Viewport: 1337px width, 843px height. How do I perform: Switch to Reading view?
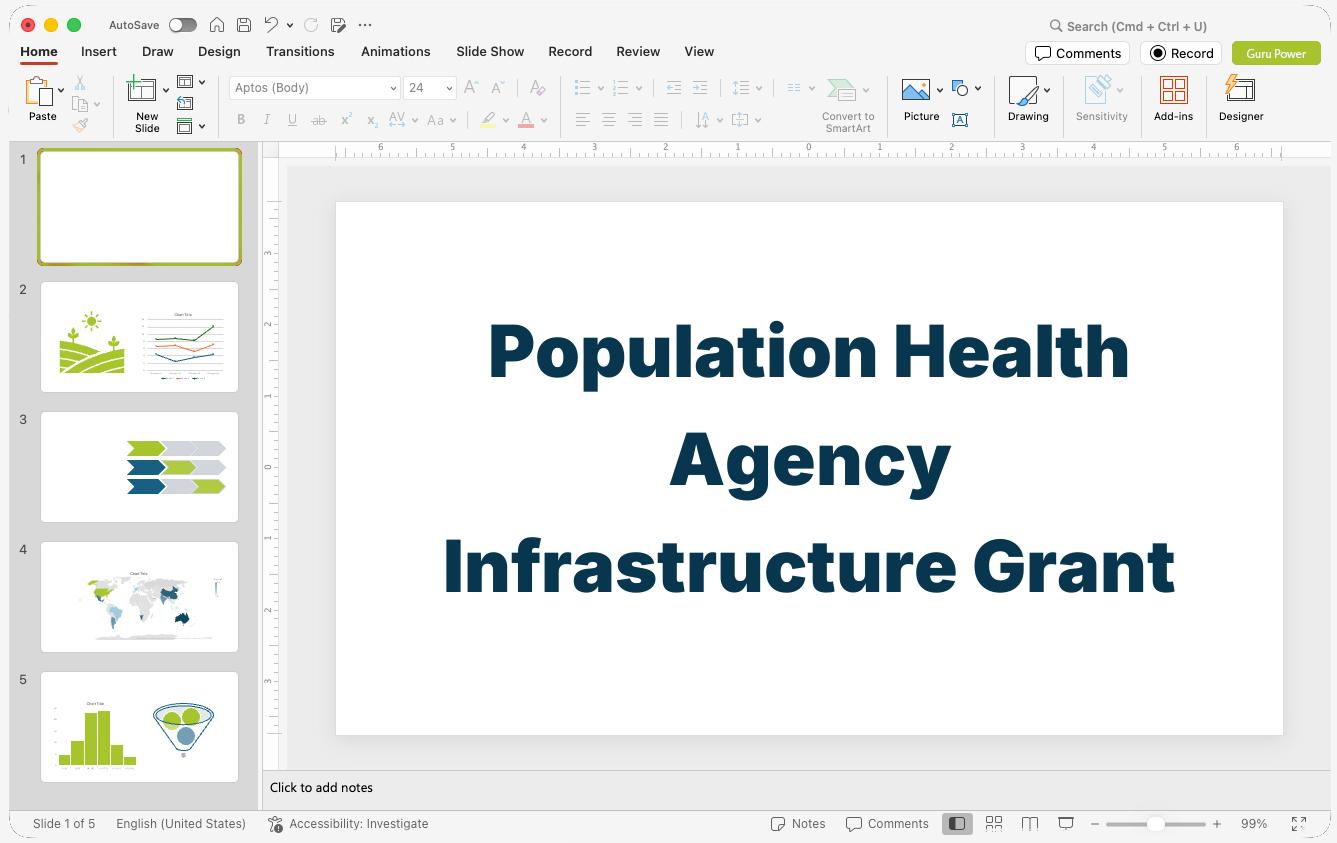click(1030, 824)
